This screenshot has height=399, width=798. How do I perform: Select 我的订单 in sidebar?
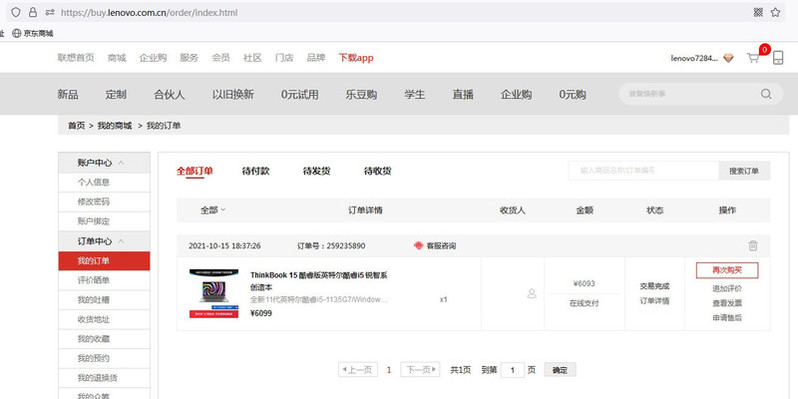104,261
